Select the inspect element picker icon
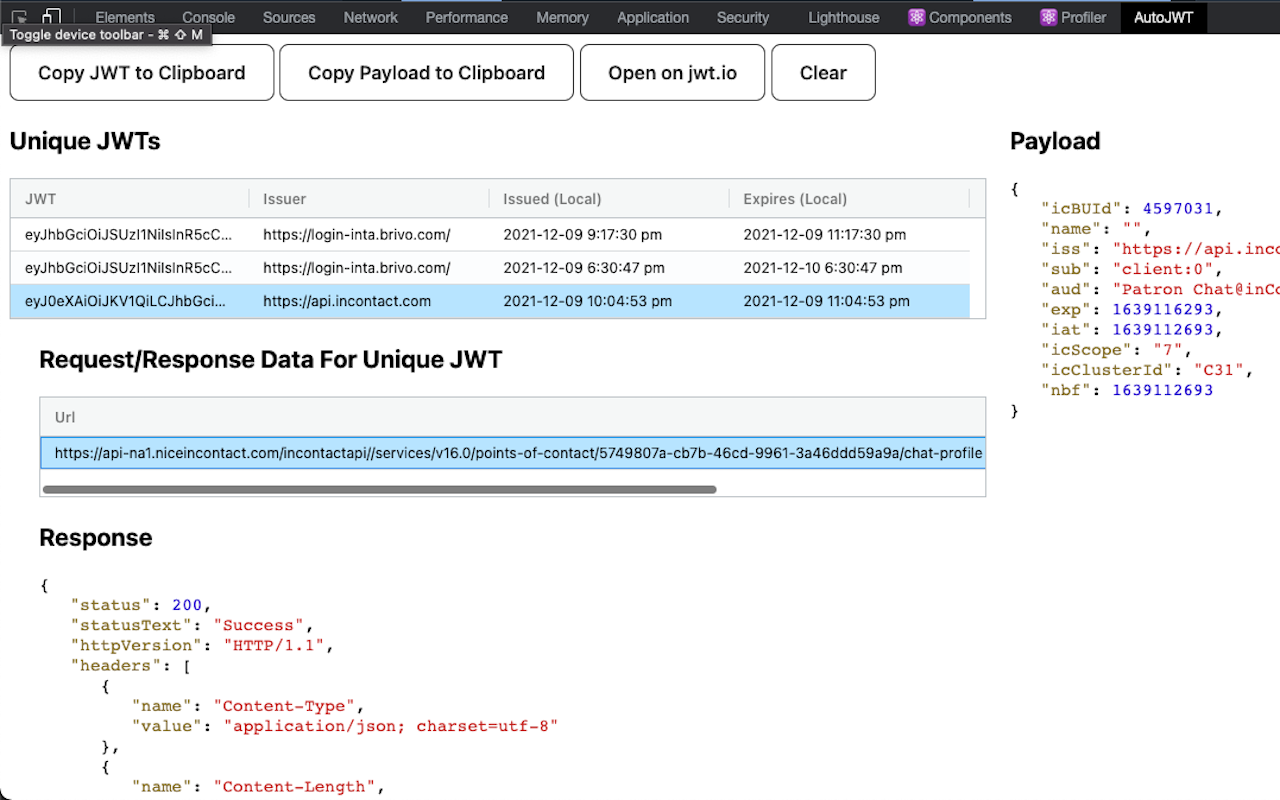Viewport: 1280px width, 800px height. pos(20,16)
